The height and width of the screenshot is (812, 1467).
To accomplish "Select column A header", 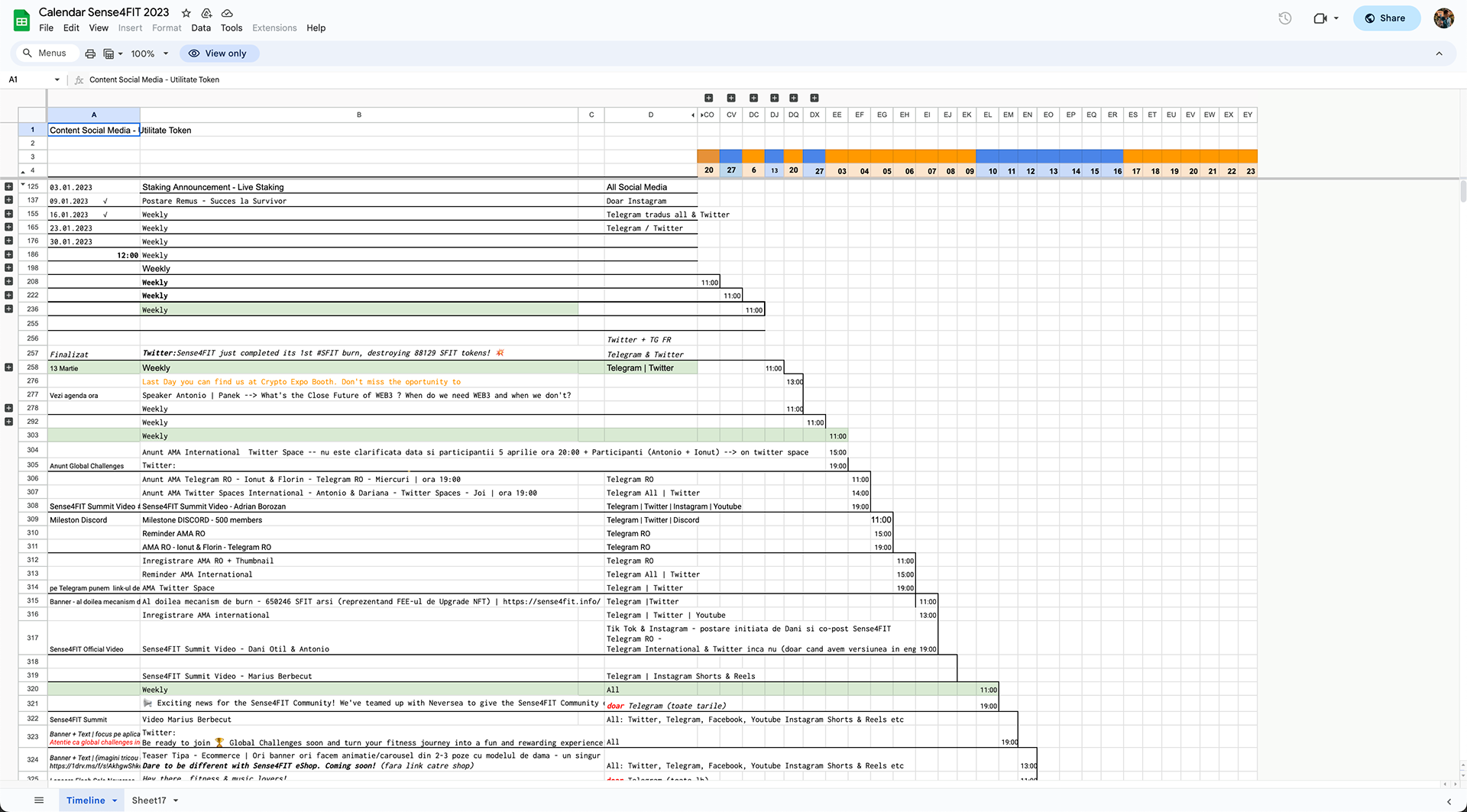I will [x=94, y=115].
